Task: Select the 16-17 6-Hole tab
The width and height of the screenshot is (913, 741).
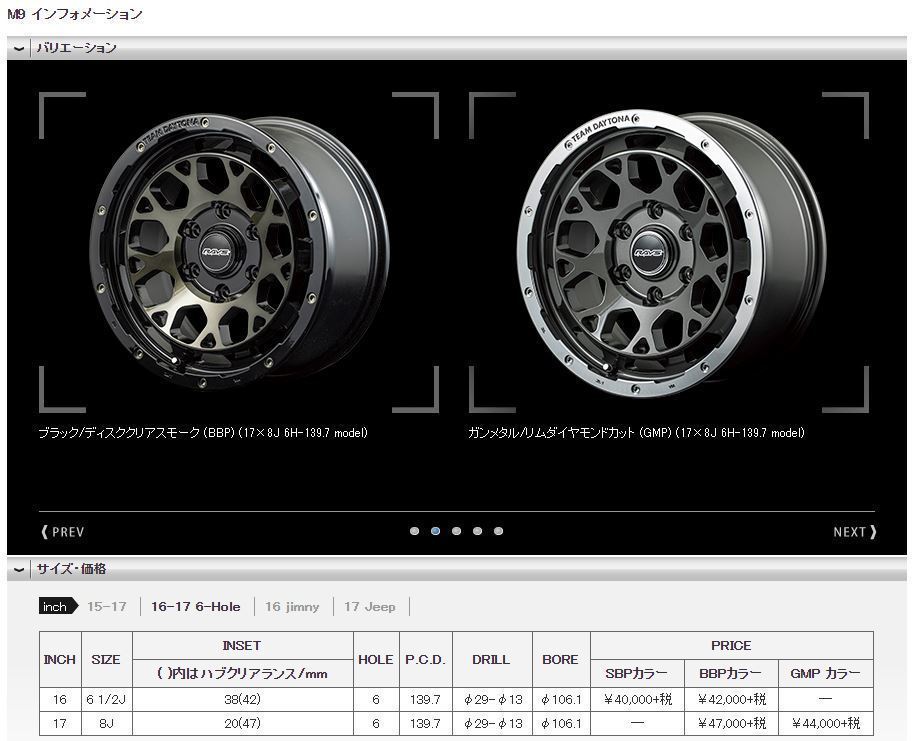Action: 193,606
